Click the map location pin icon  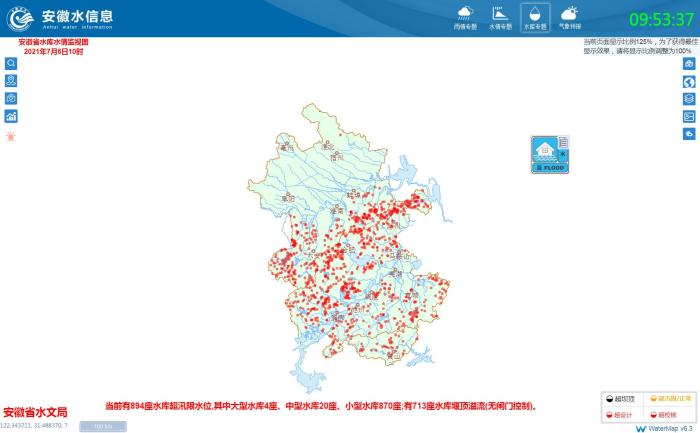[x=11, y=81]
